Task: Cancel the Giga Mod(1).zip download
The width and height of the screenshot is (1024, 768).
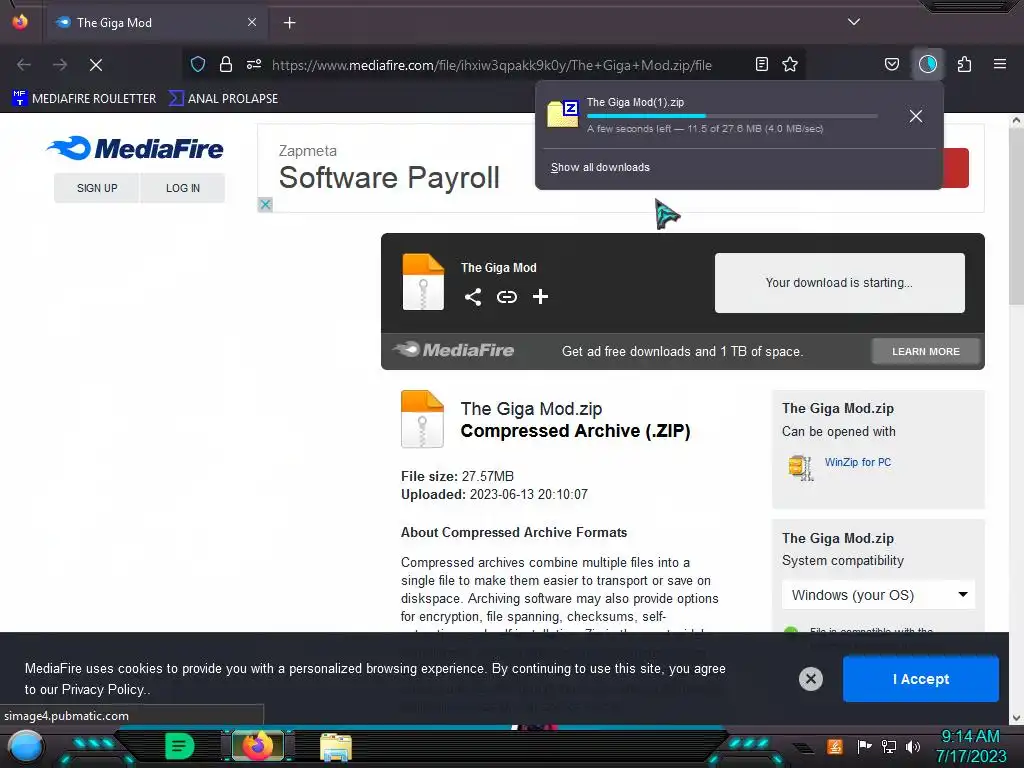Action: point(916,116)
